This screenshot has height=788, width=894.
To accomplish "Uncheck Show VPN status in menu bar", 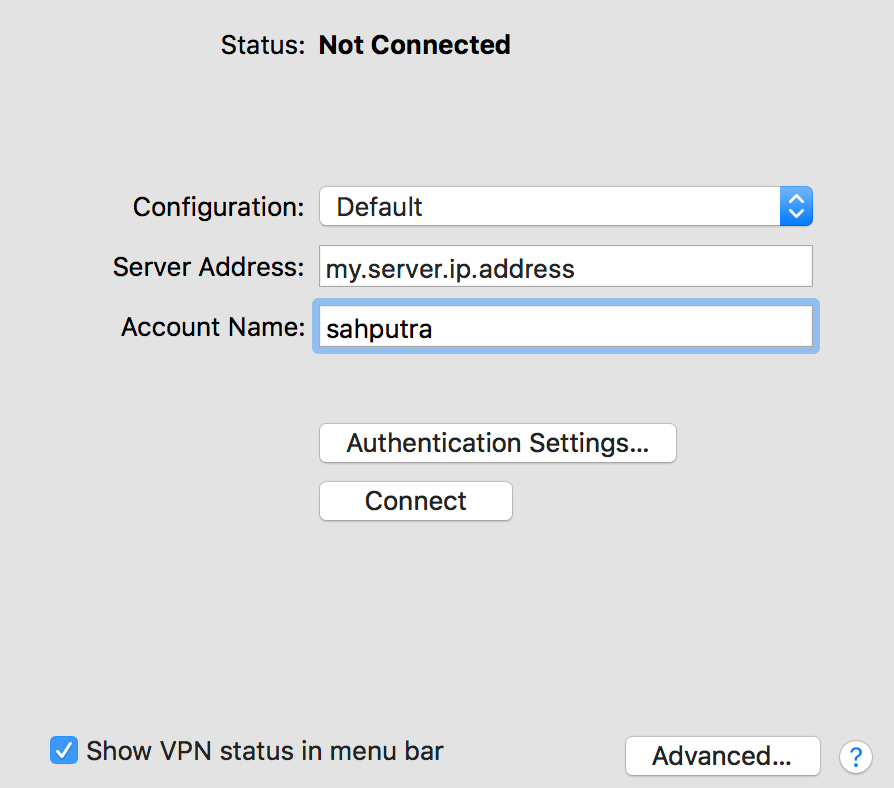I will (x=64, y=750).
